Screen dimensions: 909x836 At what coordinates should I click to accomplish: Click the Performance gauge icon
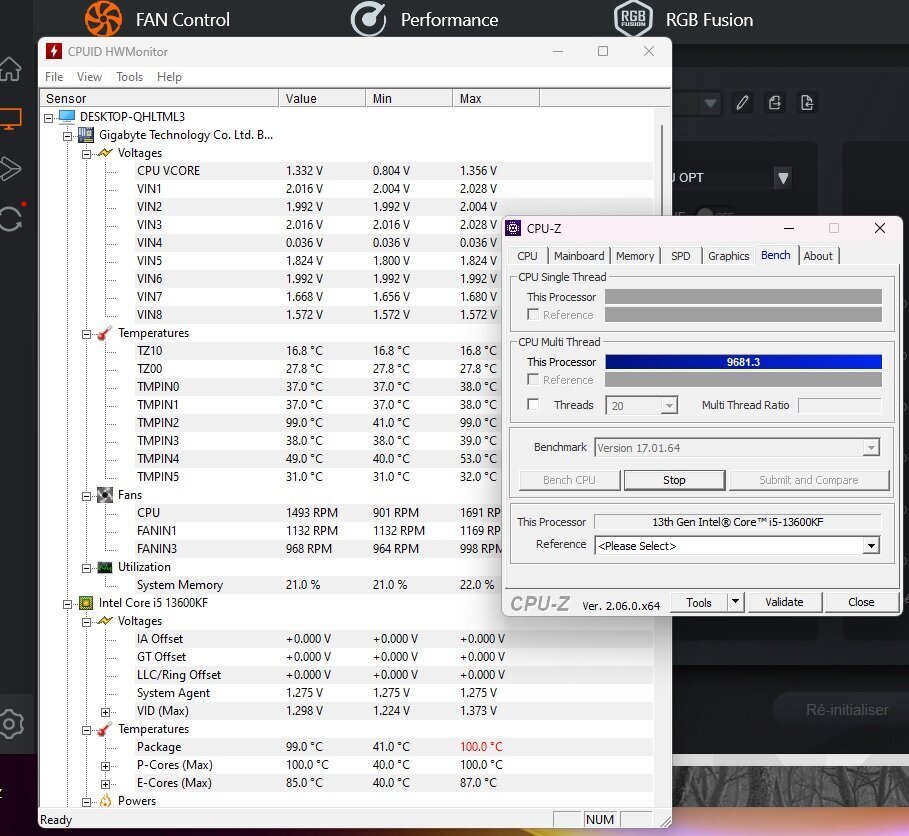coord(368,18)
